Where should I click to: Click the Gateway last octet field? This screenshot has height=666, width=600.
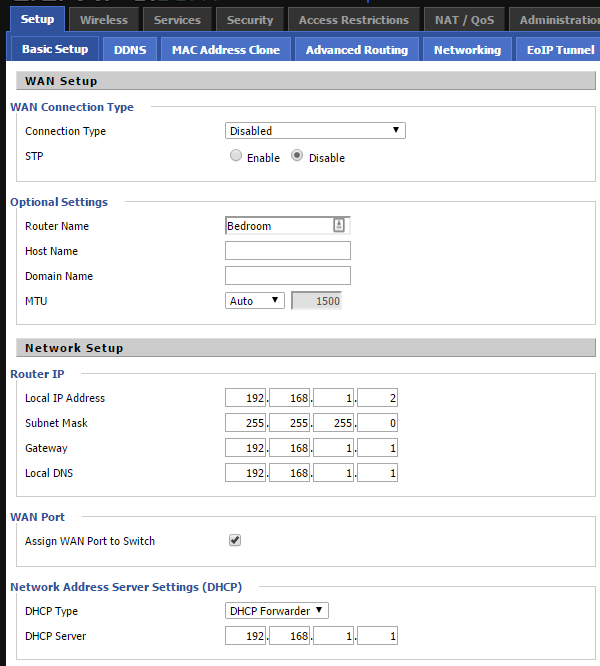377,448
